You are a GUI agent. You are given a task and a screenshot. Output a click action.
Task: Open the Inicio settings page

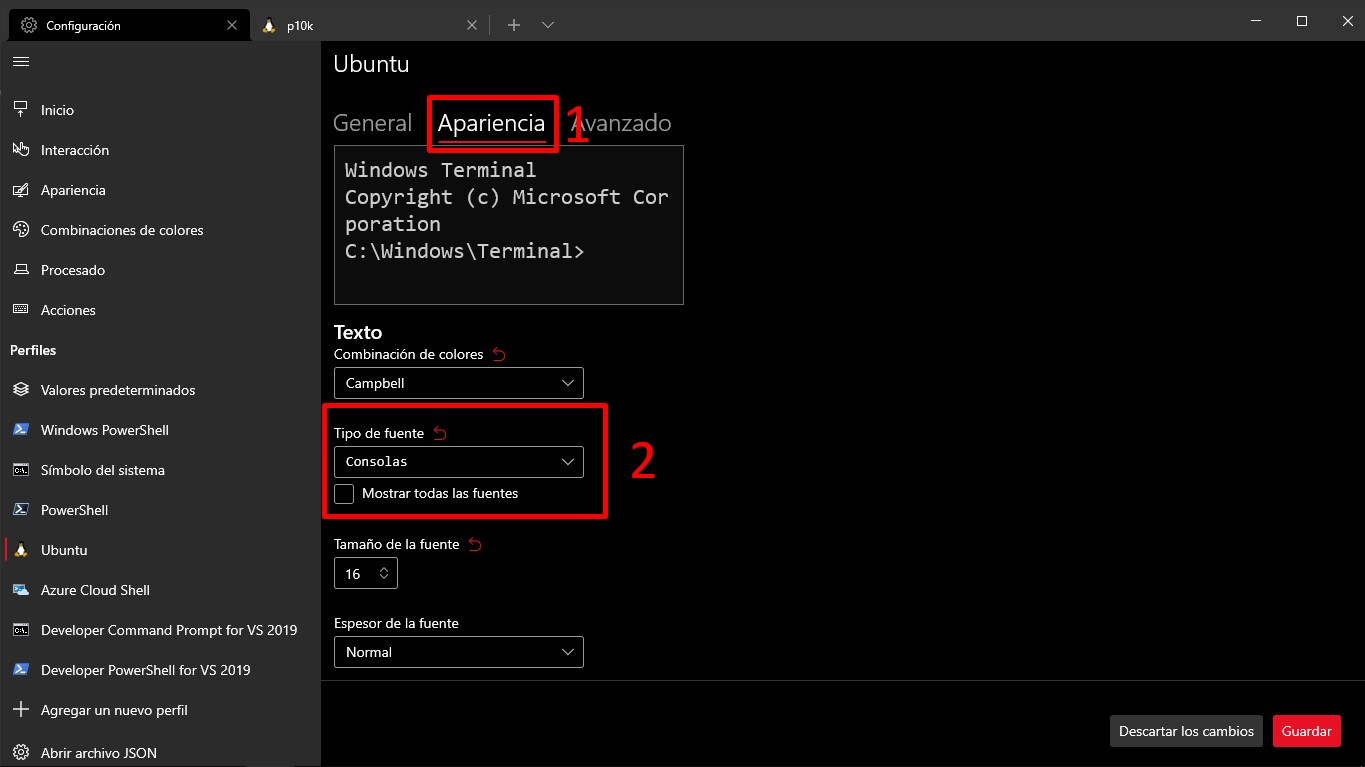click(160, 110)
